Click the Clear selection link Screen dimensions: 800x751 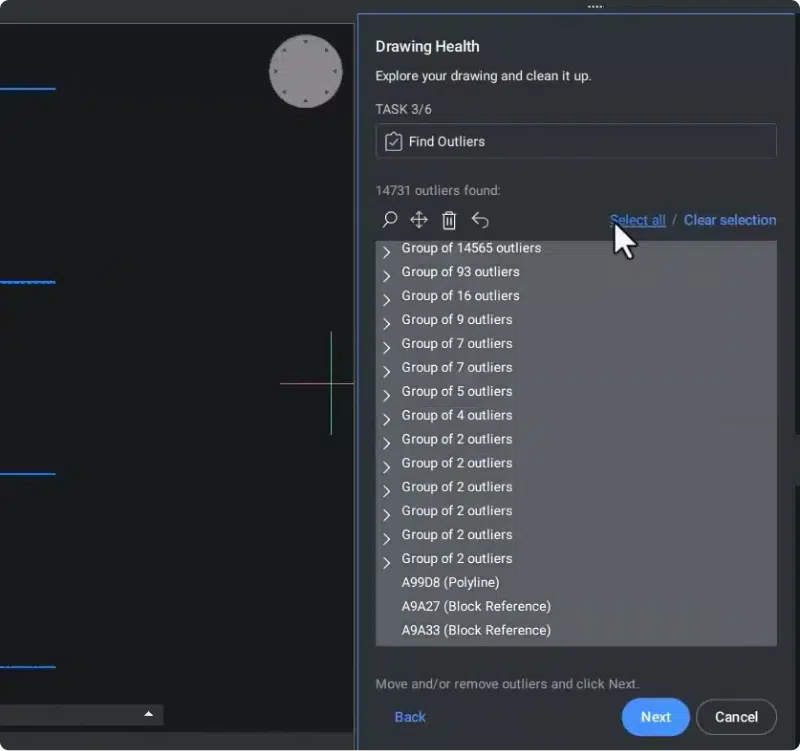[x=729, y=220]
